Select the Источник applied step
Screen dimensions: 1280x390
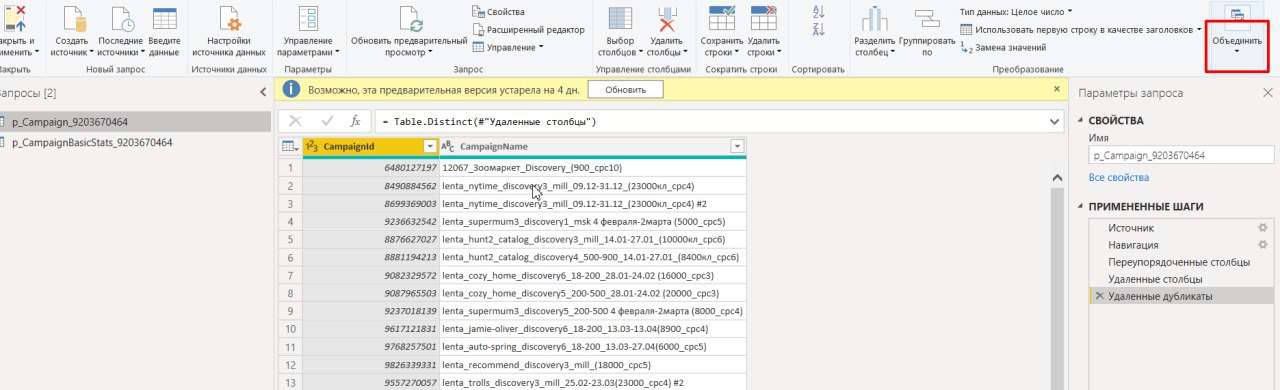click(x=1130, y=228)
